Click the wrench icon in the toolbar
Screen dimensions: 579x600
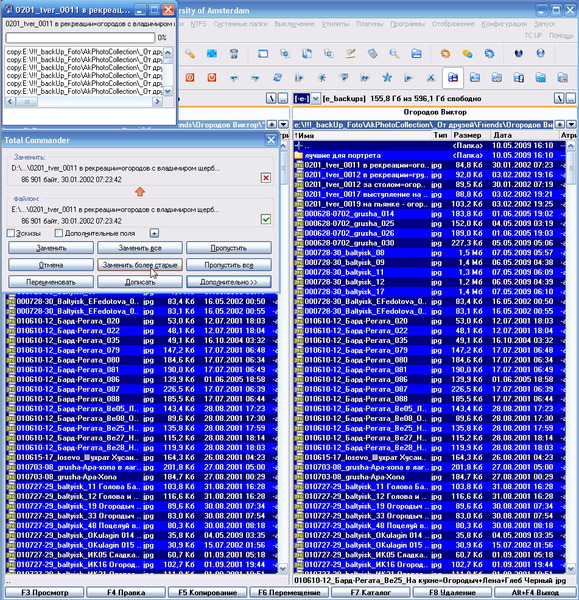[x=190, y=54]
